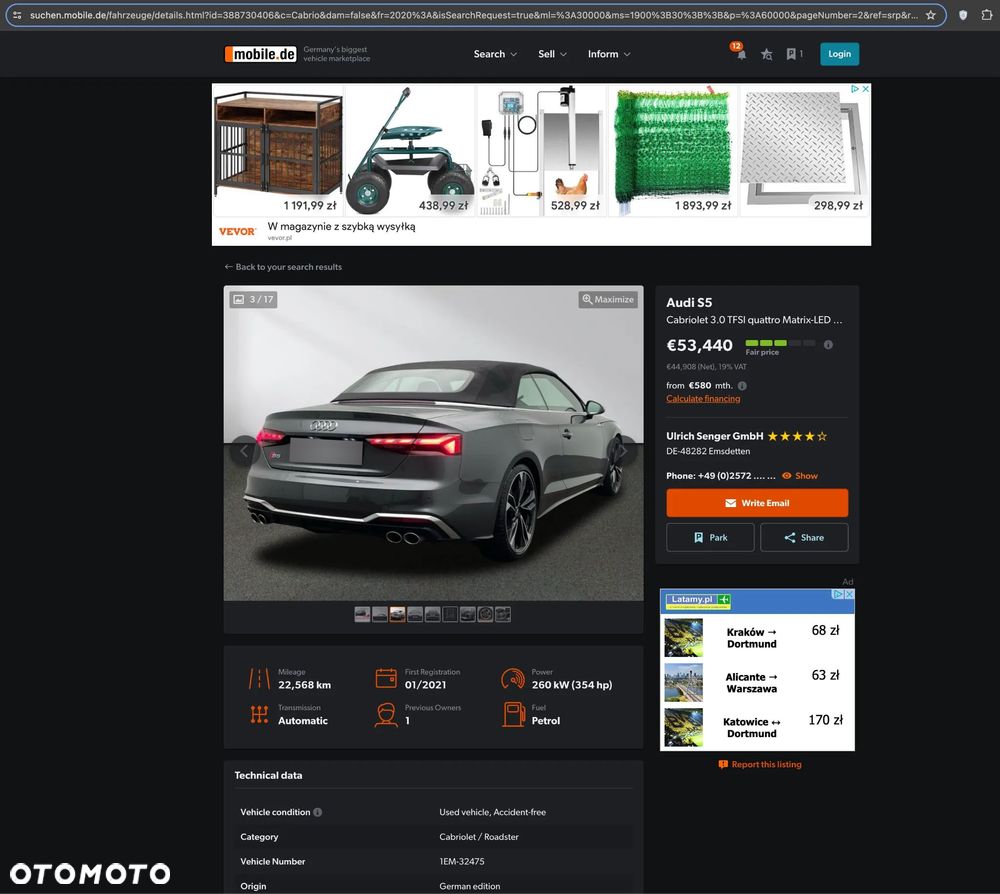
Task: Open the 528,99 zł chicken door ad
Action: coord(541,150)
